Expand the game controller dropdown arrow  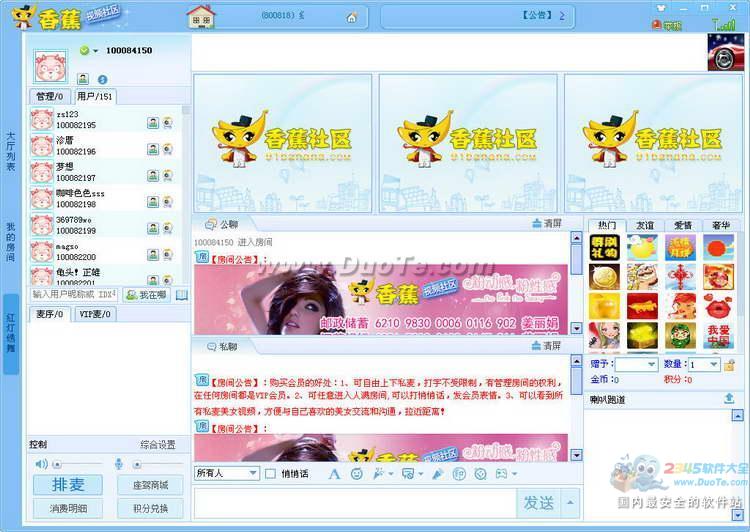coord(515,474)
